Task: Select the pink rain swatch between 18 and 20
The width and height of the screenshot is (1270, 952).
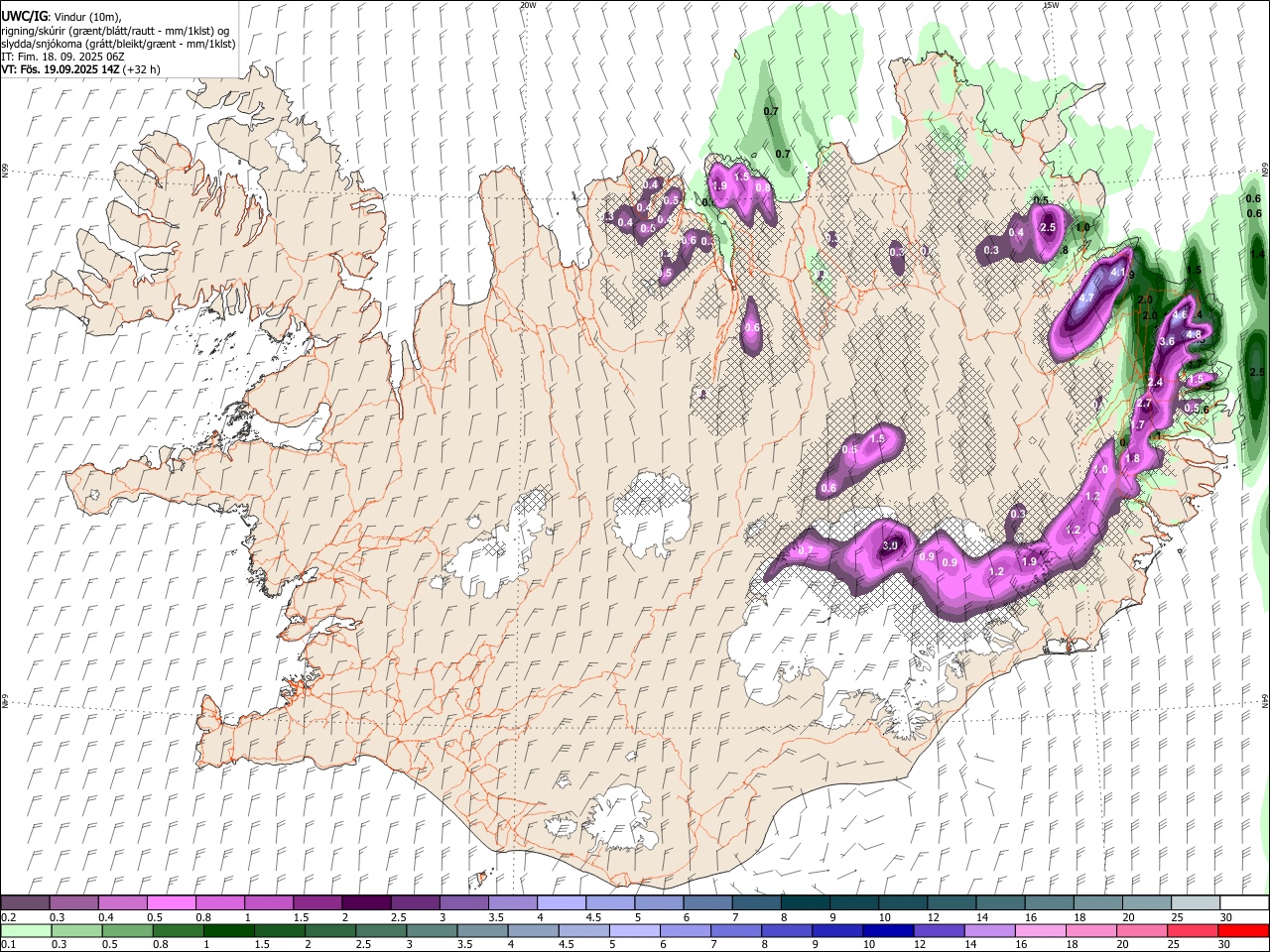Action: [1091, 930]
